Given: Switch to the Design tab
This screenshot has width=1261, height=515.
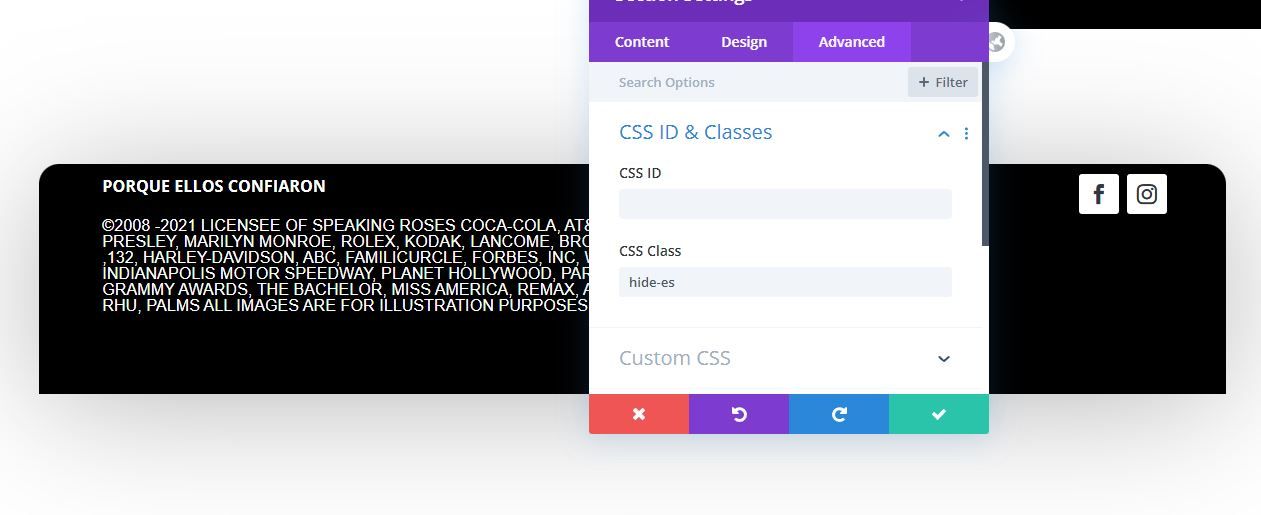Looking at the screenshot, I should pos(744,42).
